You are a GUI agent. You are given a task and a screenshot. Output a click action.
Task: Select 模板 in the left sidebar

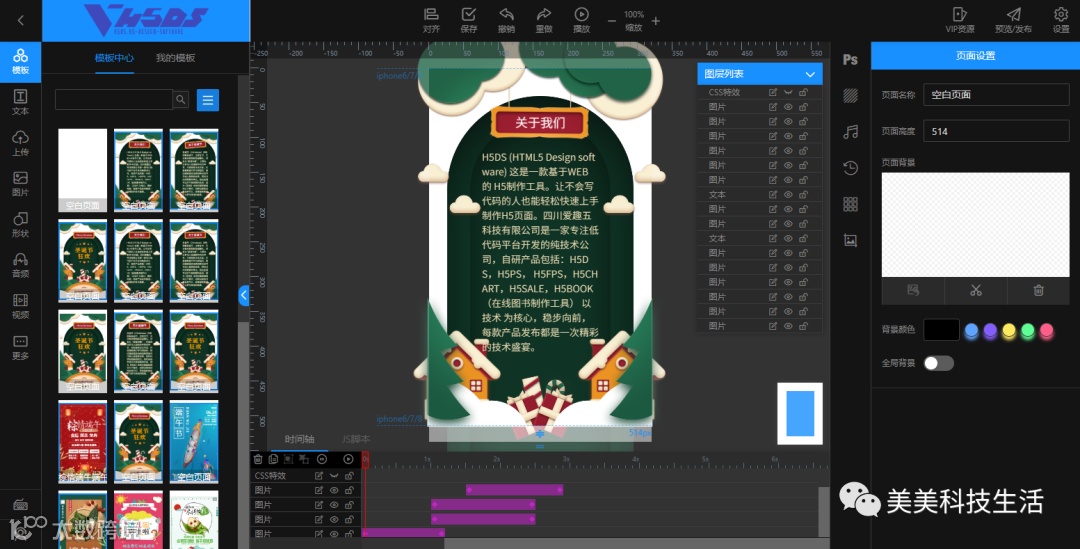coord(21,62)
